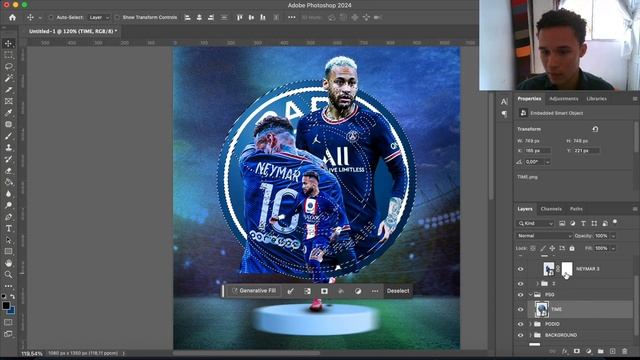Click the align bottom edges icon
The width and height of the screenshot is (640, 360).
coord(263,18)
